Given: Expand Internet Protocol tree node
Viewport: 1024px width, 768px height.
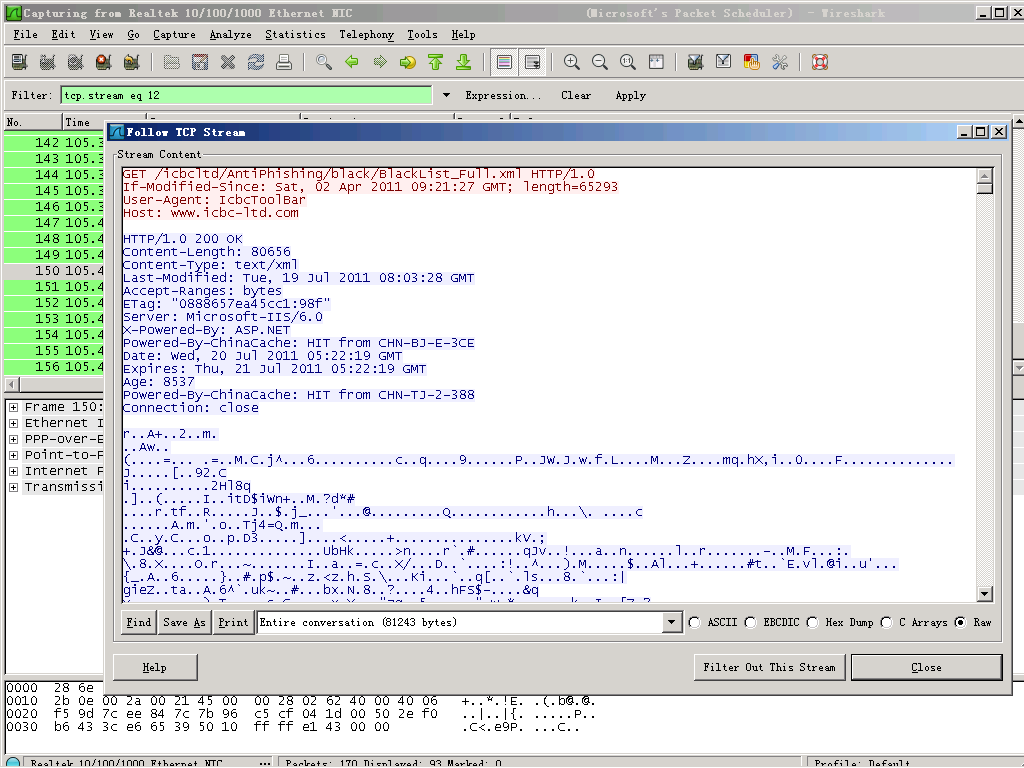Looking at the screenshot, I should tap(13, 471).
